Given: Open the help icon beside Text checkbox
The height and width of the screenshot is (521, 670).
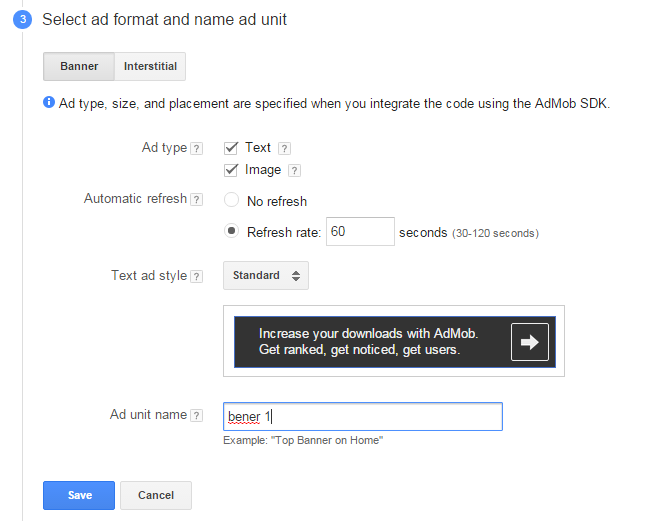Looking at the screenshot, I should (284, 148).
